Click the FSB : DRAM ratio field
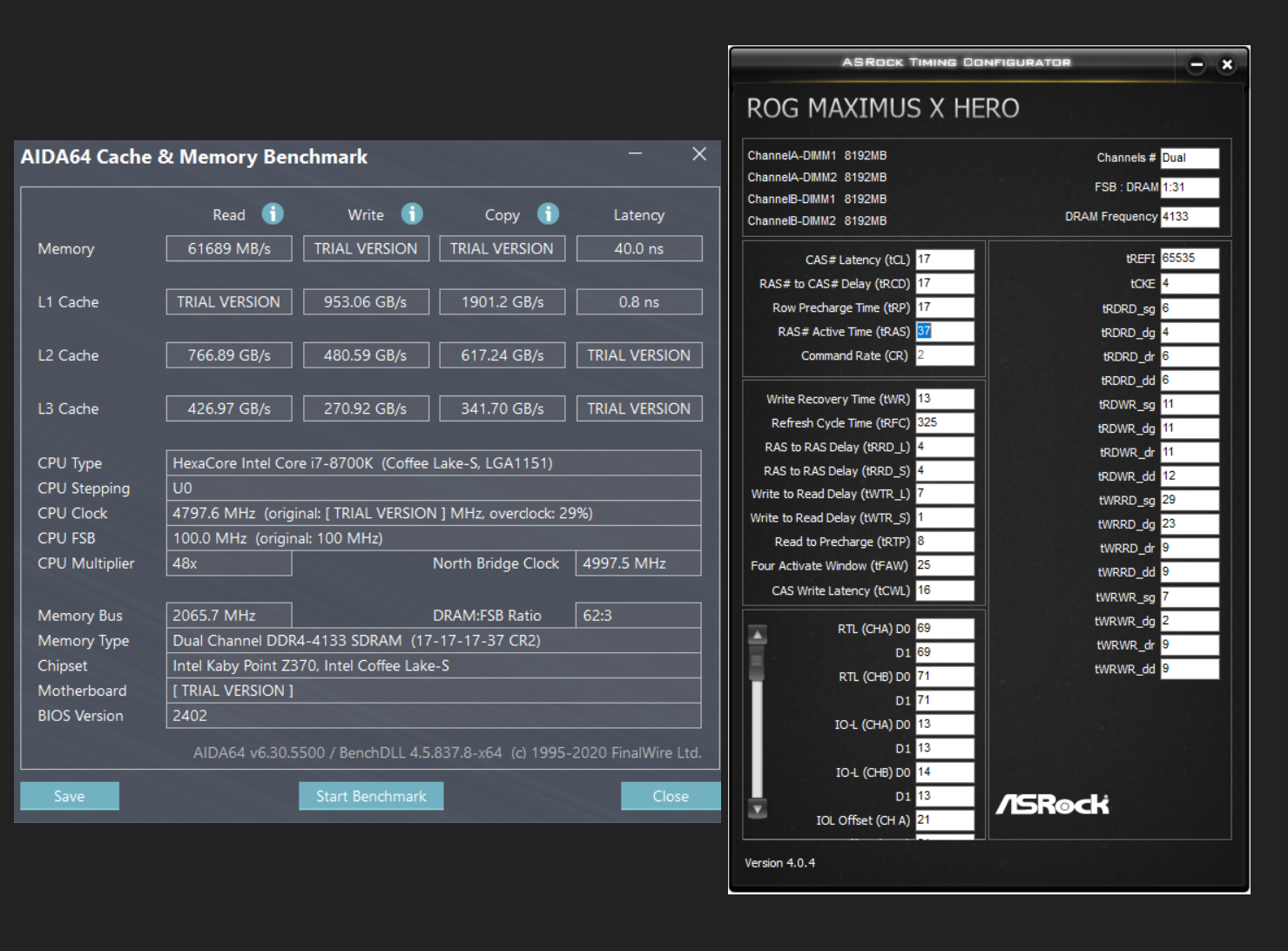1288x951 pixels. [x=1190, y=187]
